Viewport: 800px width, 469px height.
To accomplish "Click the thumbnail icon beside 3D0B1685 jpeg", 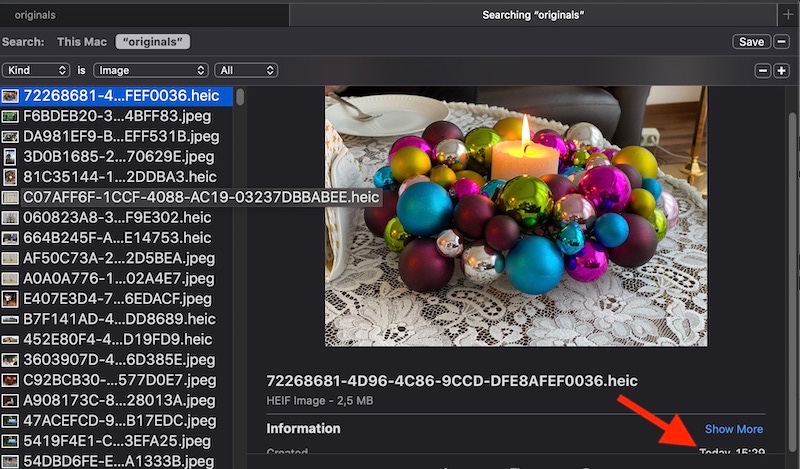I will pos(10,157).
